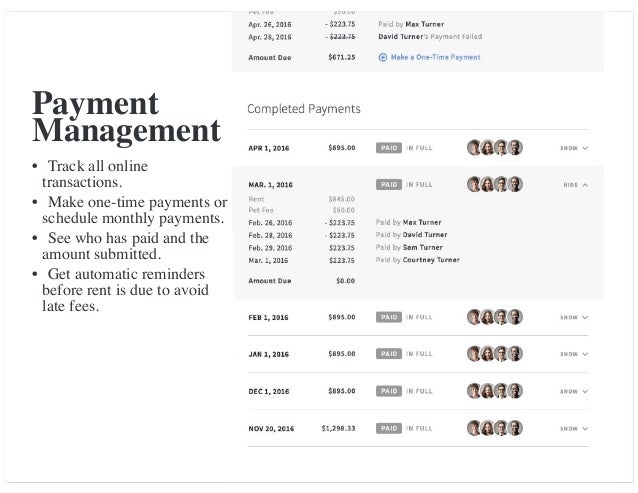The height and width of the screenshot is (493, 638).
Task: Click the Paid by Courtney Turner name
Action: click(x=431, y=260)
